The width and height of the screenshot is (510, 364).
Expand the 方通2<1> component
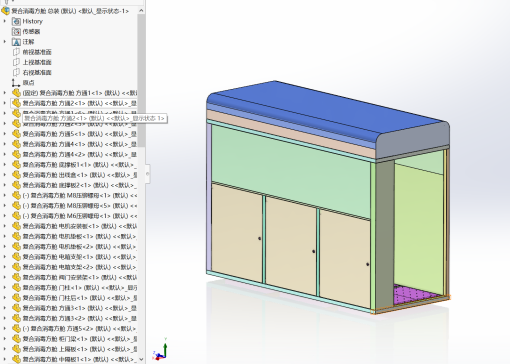(x=5, y=103)
